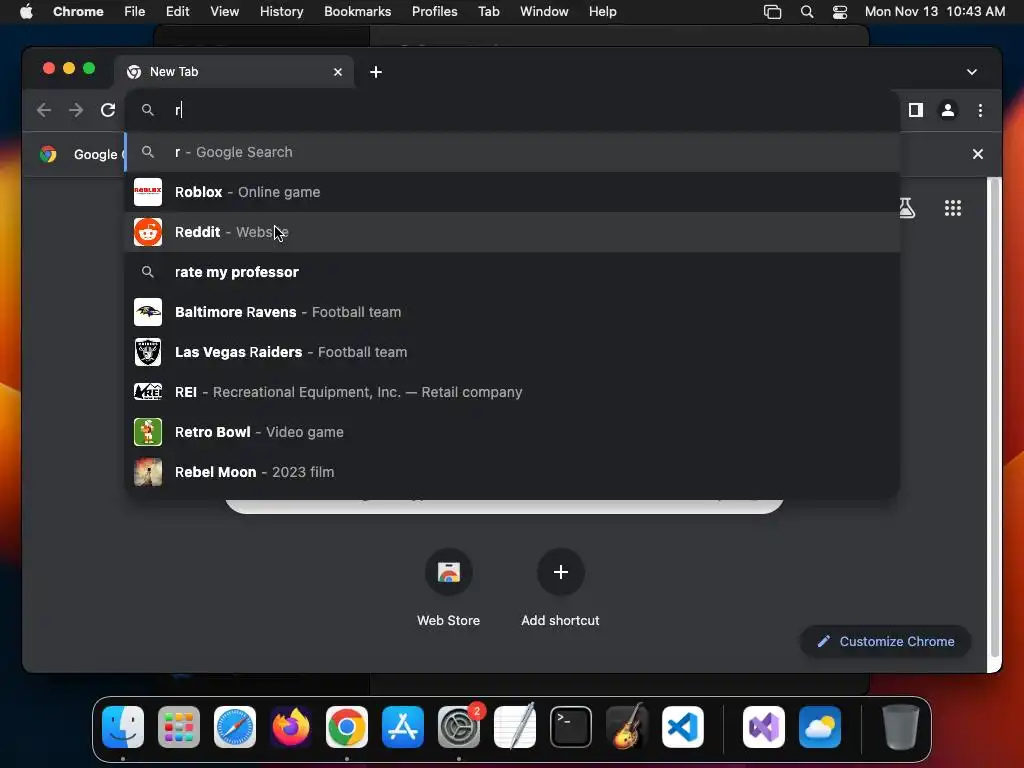Viewport: 1024px width, 768px height.
Task: Open Control Center in menu bar
Action: pyautogui.click(x=840, y=11)
